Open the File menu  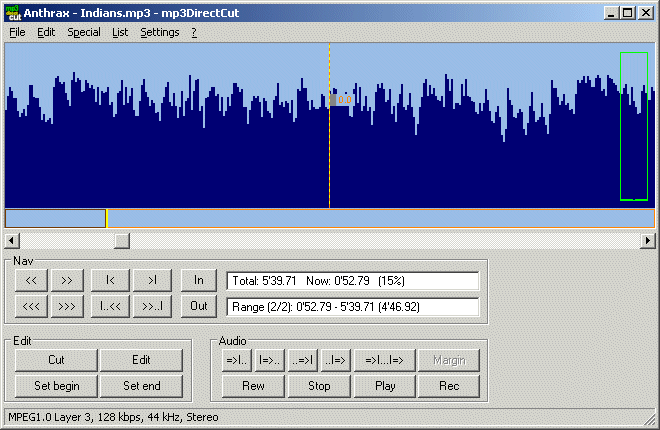[x=17, y=32]
